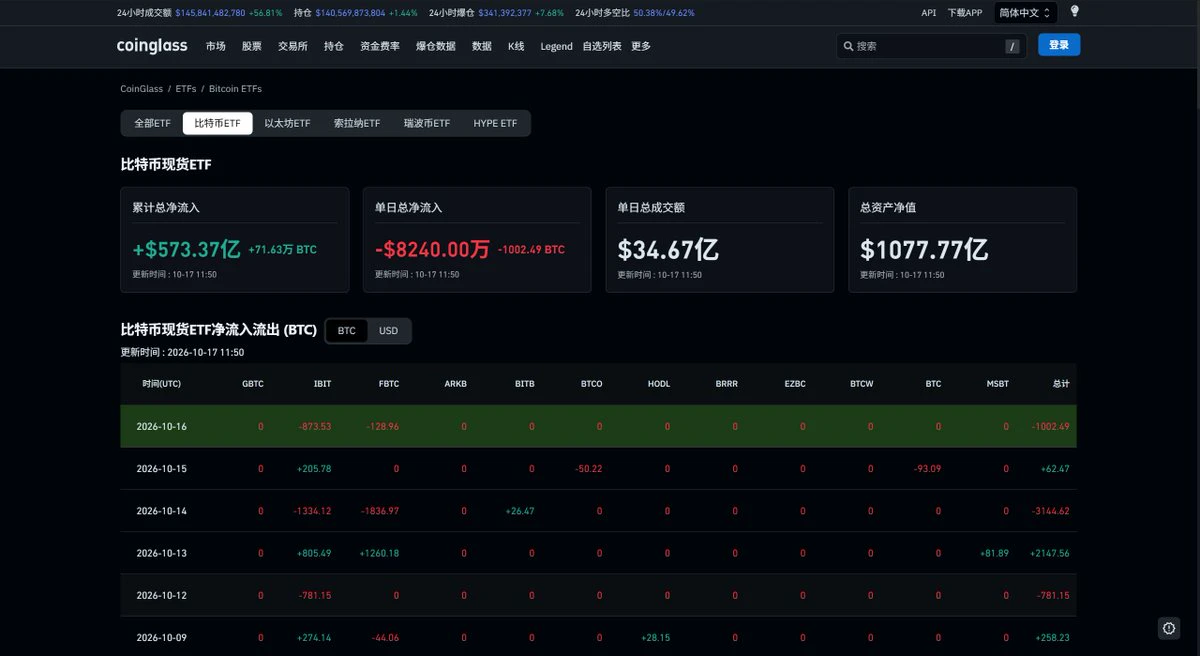Open the 数据 navigation menu
The height and width of the screenshot is (656, 1200).
tap(482, 46)
